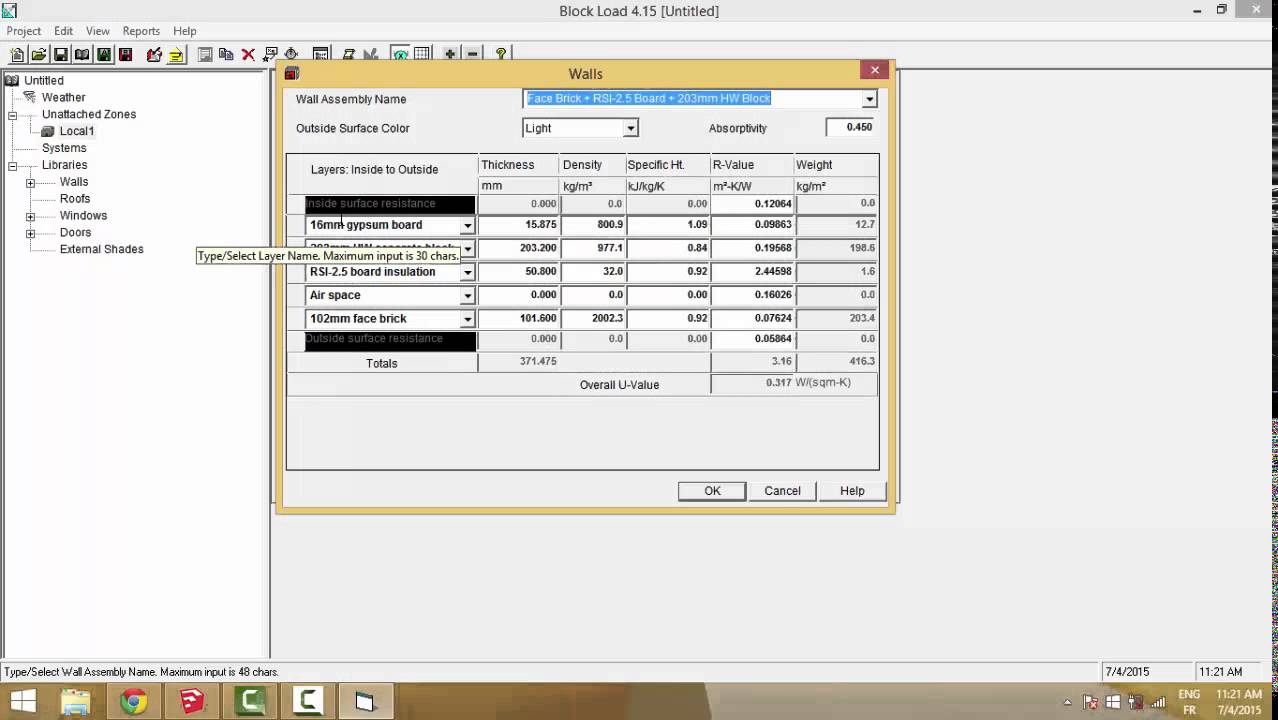Image resolution: width=1278 pixels, height=720 pixels.
Task: Expand the Walls library node
Action: click(x=30, y=182)
